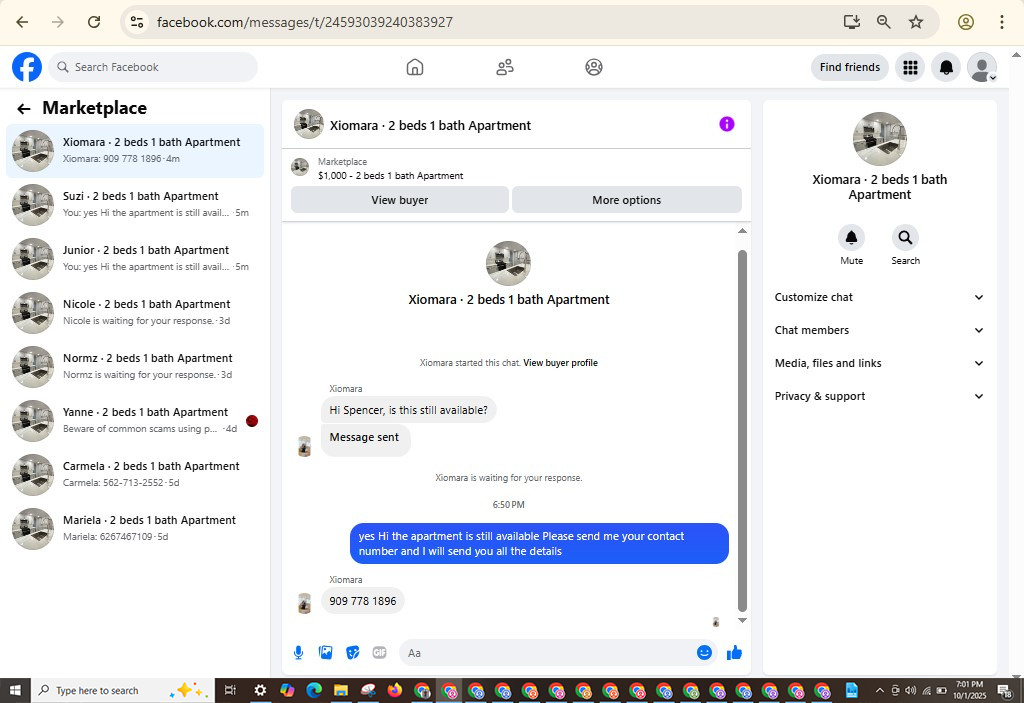
Task: Open browser zoom magnifier icon
Action: (884, 22)
